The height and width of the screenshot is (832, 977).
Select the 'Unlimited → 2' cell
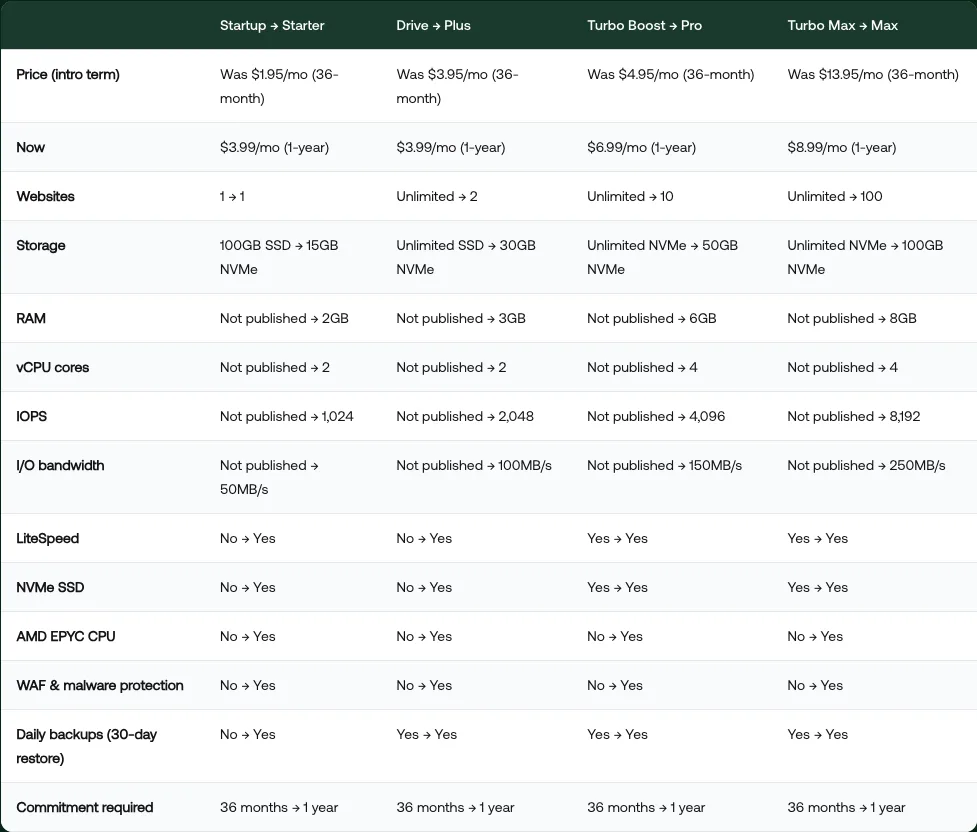tap(437, 196)
